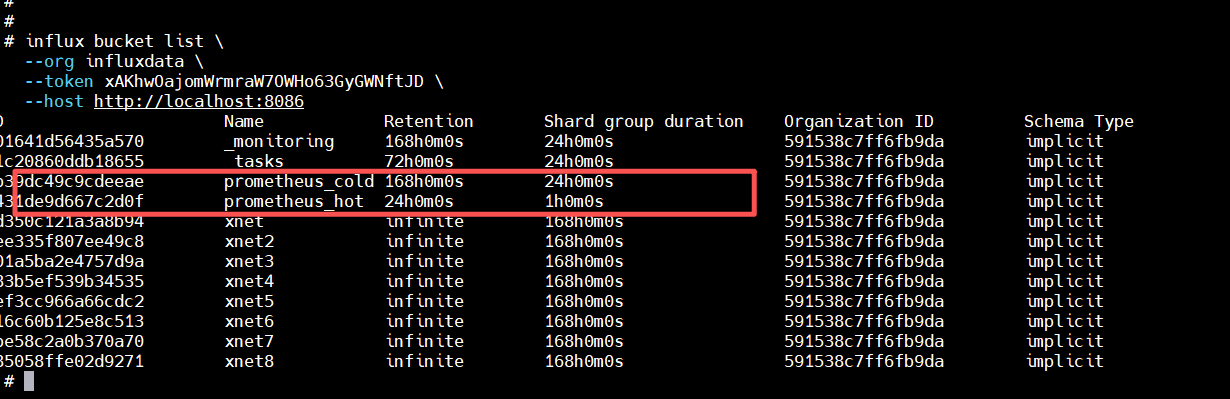The image size is (1230, 399).
Task: Click the xnet3 bucket name
Action: (x=249, y=262)
